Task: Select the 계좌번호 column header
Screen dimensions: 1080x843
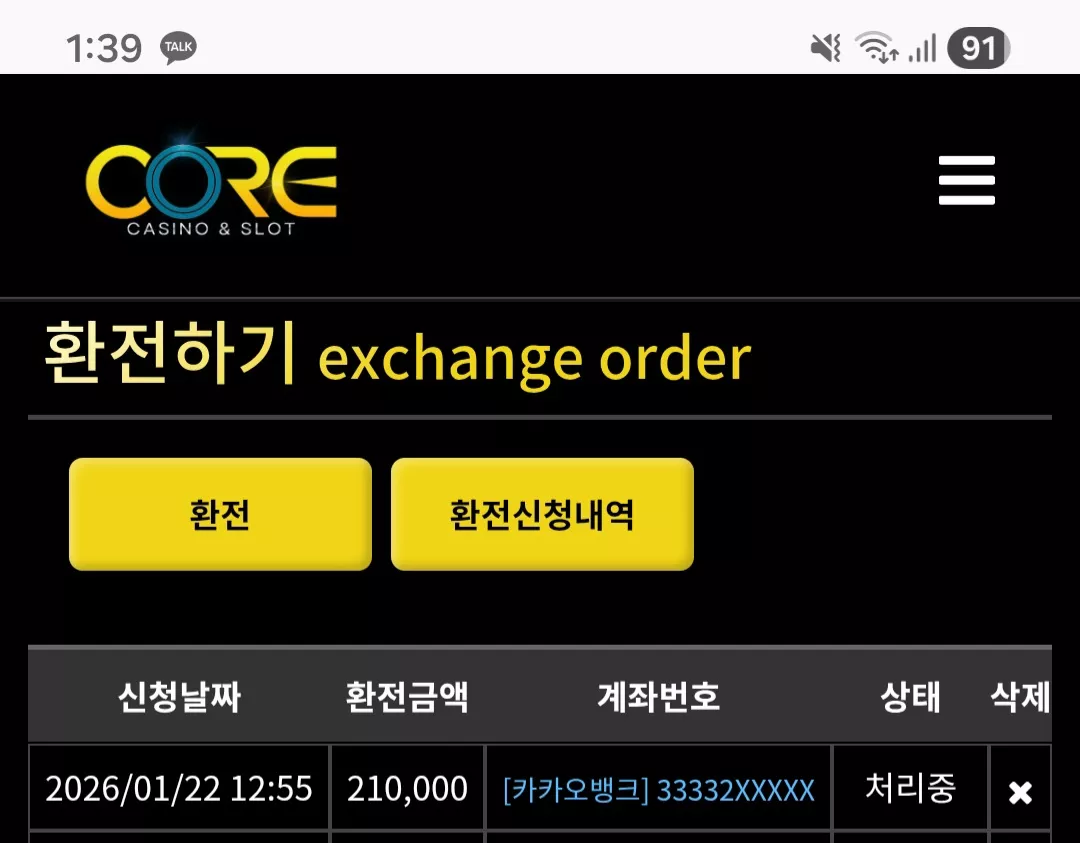Action: click(658, 696)
